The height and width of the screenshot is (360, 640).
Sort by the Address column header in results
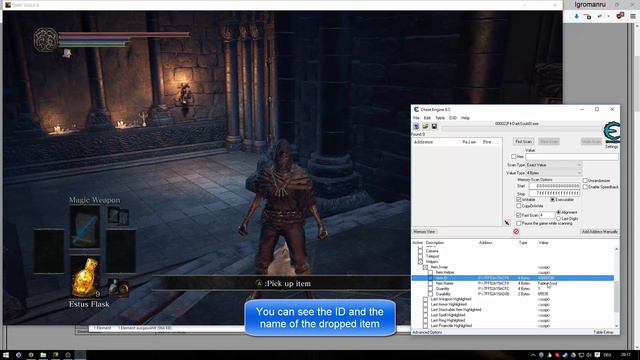423,142
